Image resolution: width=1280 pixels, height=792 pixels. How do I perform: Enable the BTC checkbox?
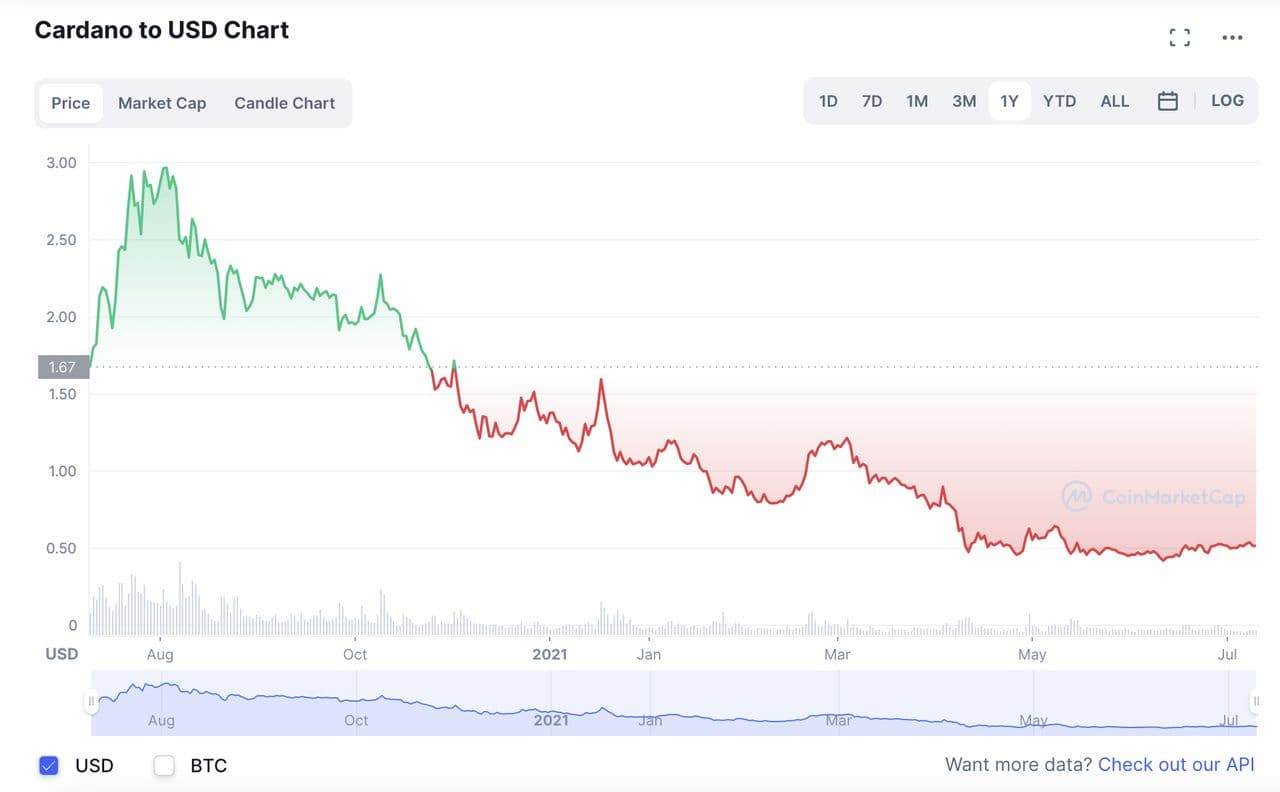[164, 766]
